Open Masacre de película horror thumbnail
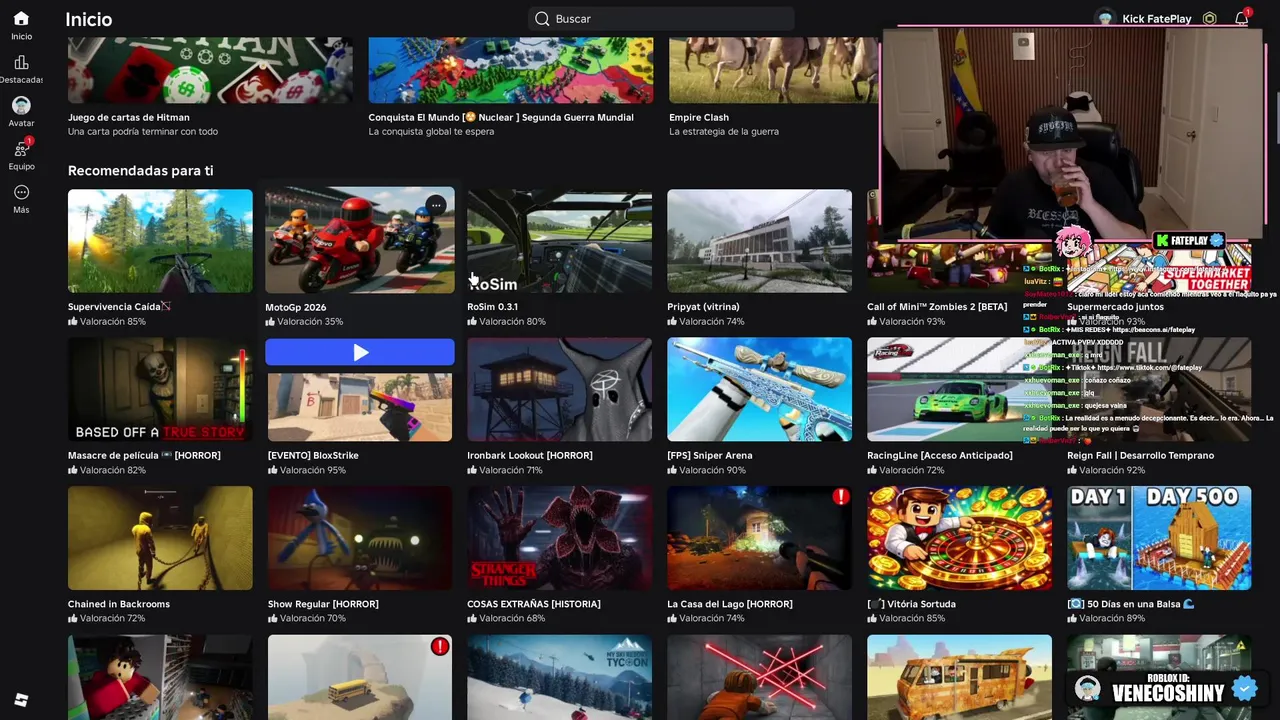The height and width of the screenshot is (720, 1280). [x=160, y=389]
